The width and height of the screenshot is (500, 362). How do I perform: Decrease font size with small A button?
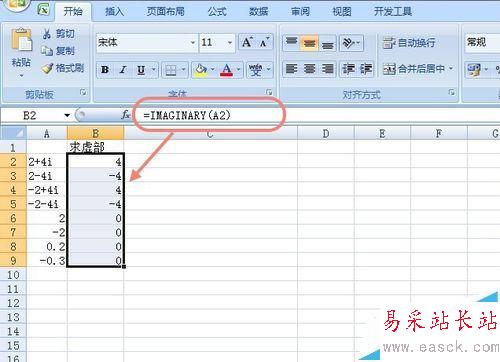coord(264,42)
